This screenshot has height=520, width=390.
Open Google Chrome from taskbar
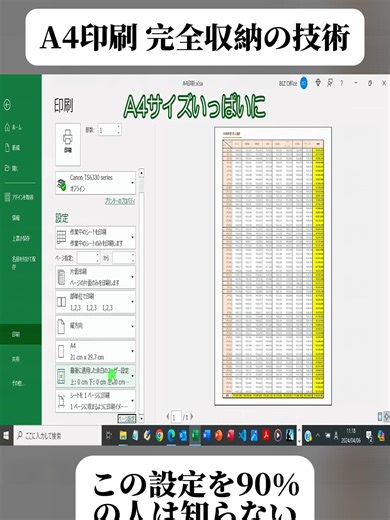tap(159, 435)
